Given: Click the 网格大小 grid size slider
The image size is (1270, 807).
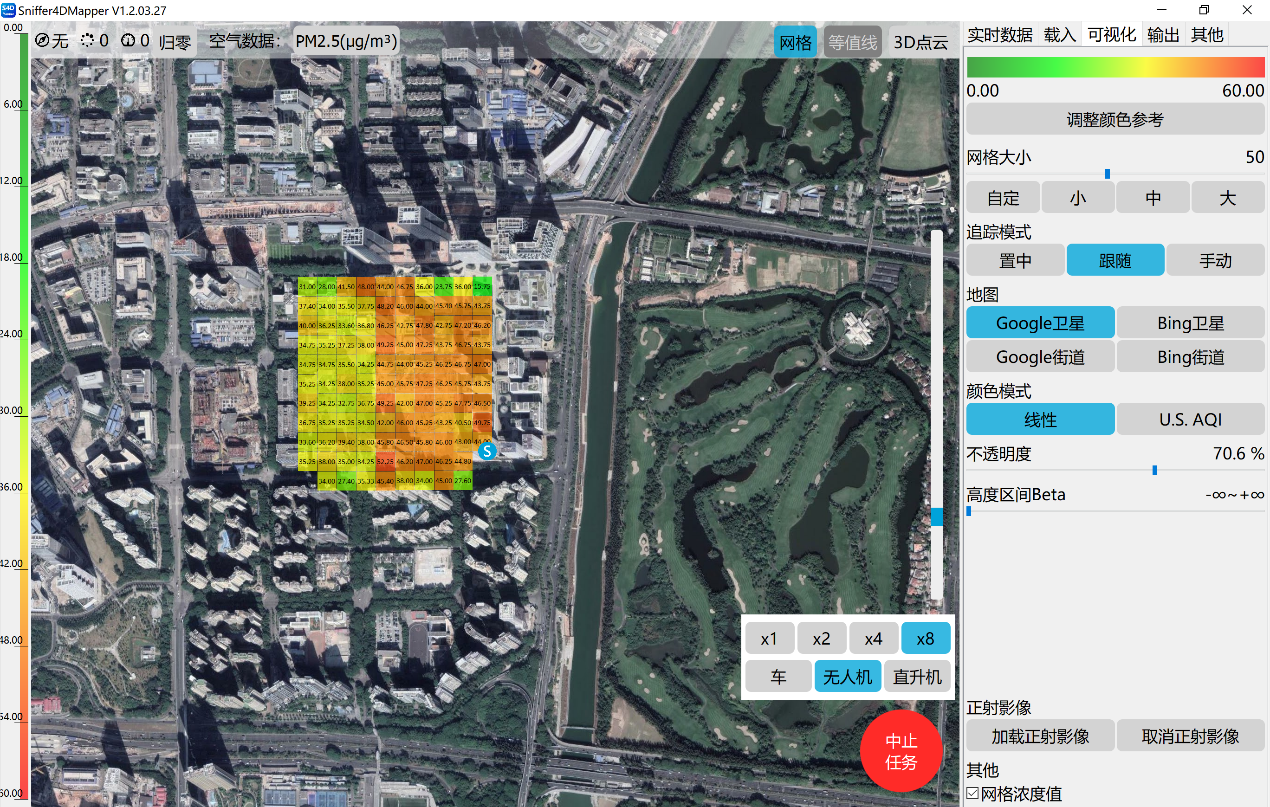Looking at the screenshot, I should [1107, 174].
